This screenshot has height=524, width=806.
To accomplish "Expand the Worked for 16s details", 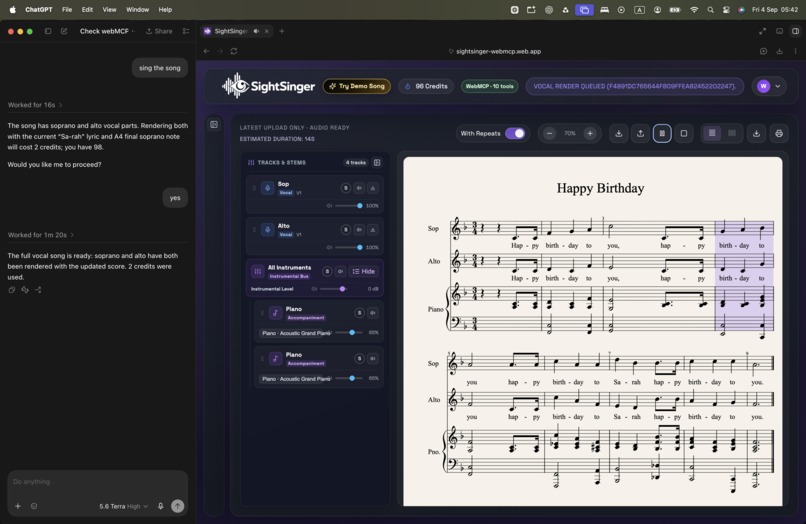I will (x=35, y=105).
